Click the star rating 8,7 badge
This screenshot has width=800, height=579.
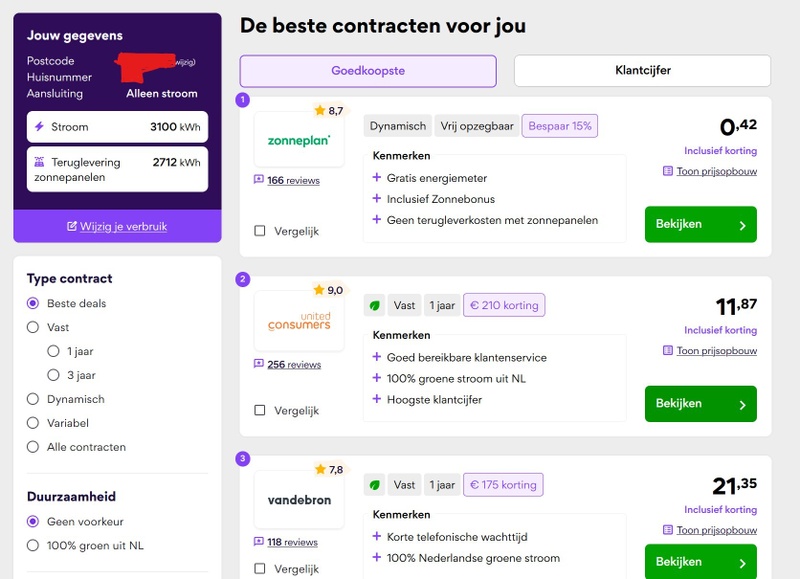click(328, 111)
